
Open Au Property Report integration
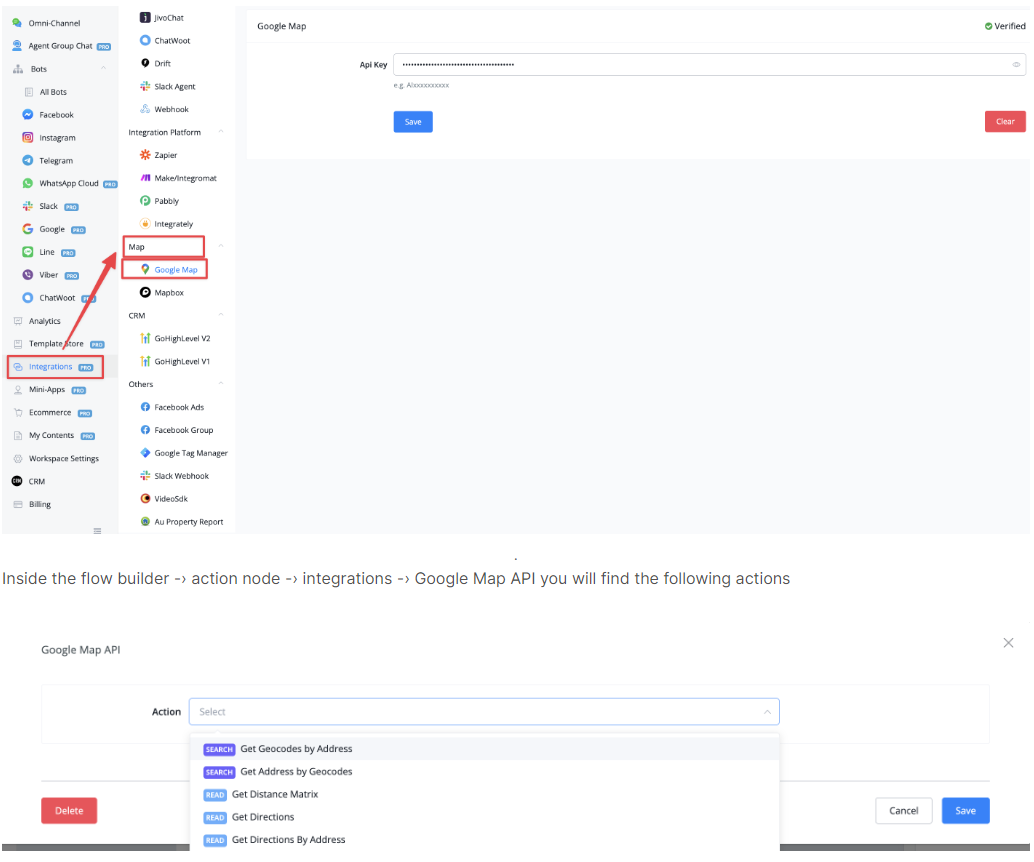tap(182, 522)
